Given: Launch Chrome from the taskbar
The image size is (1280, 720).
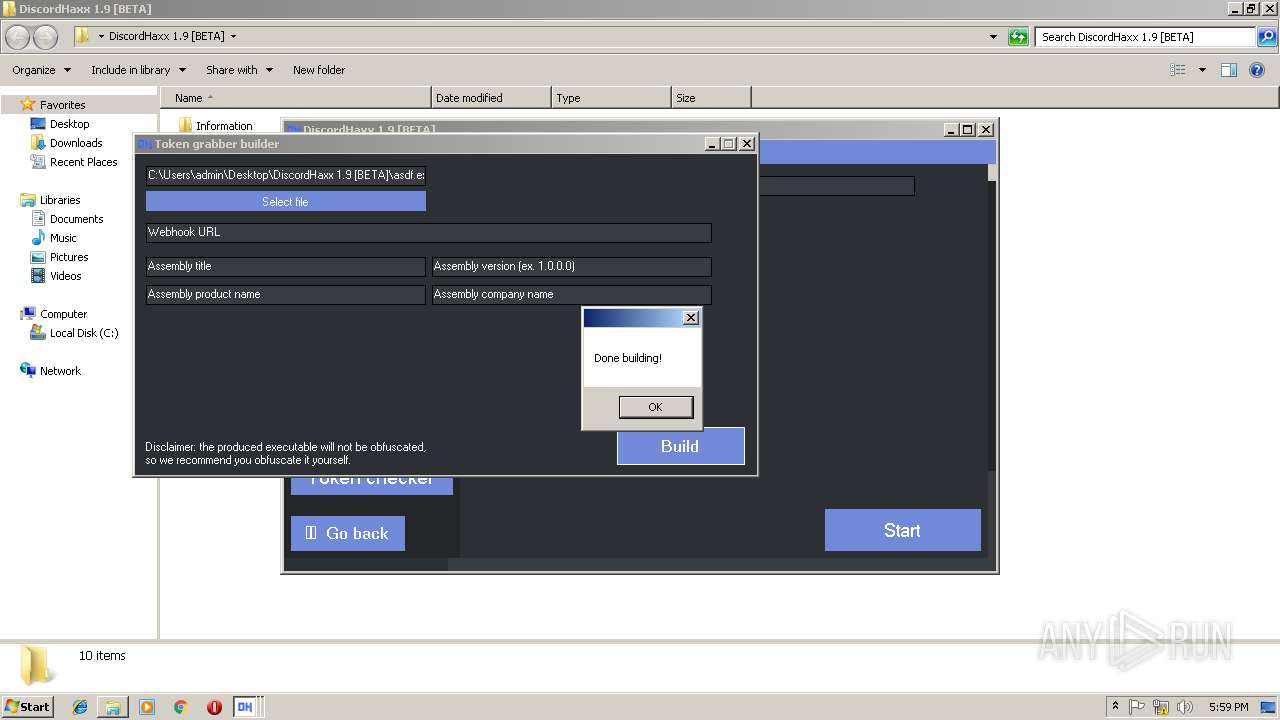Looking at the screenshot, I should point(181,707).
